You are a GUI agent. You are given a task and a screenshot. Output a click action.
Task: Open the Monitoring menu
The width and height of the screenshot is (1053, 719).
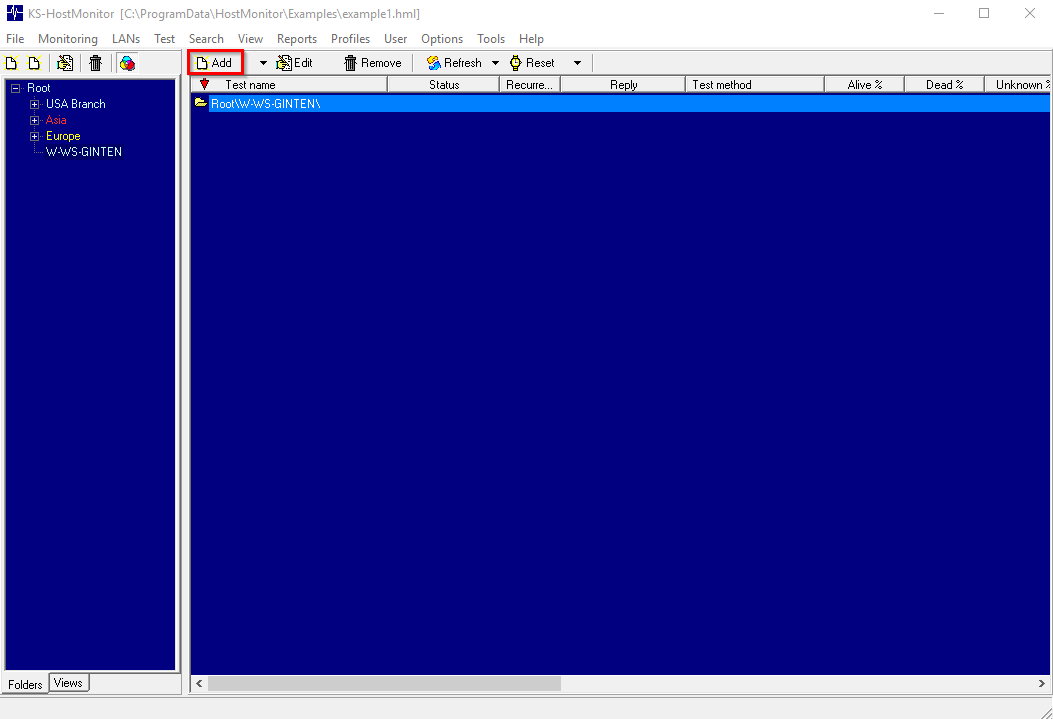coord(67,38)
